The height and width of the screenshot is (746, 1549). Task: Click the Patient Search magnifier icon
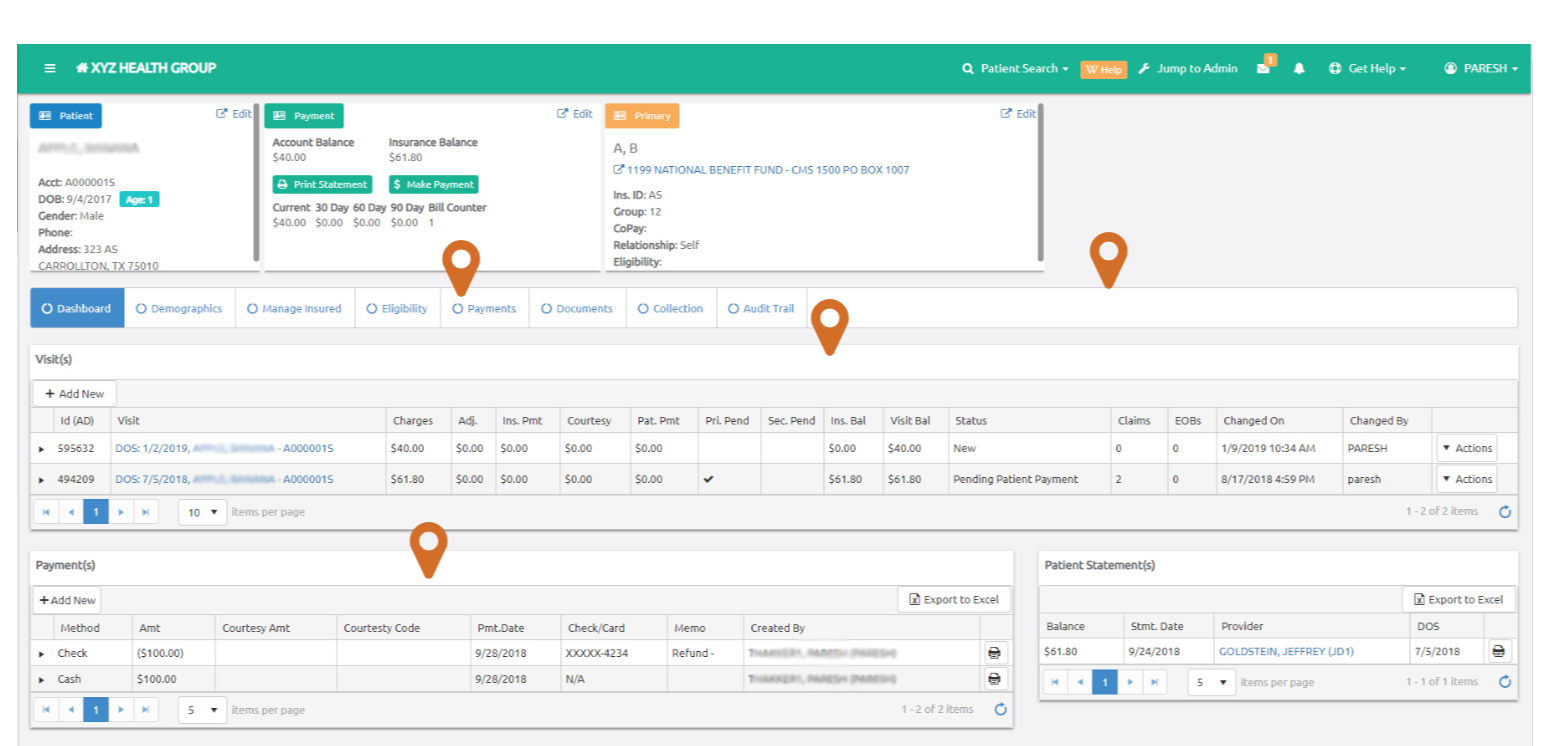[968, 68]
